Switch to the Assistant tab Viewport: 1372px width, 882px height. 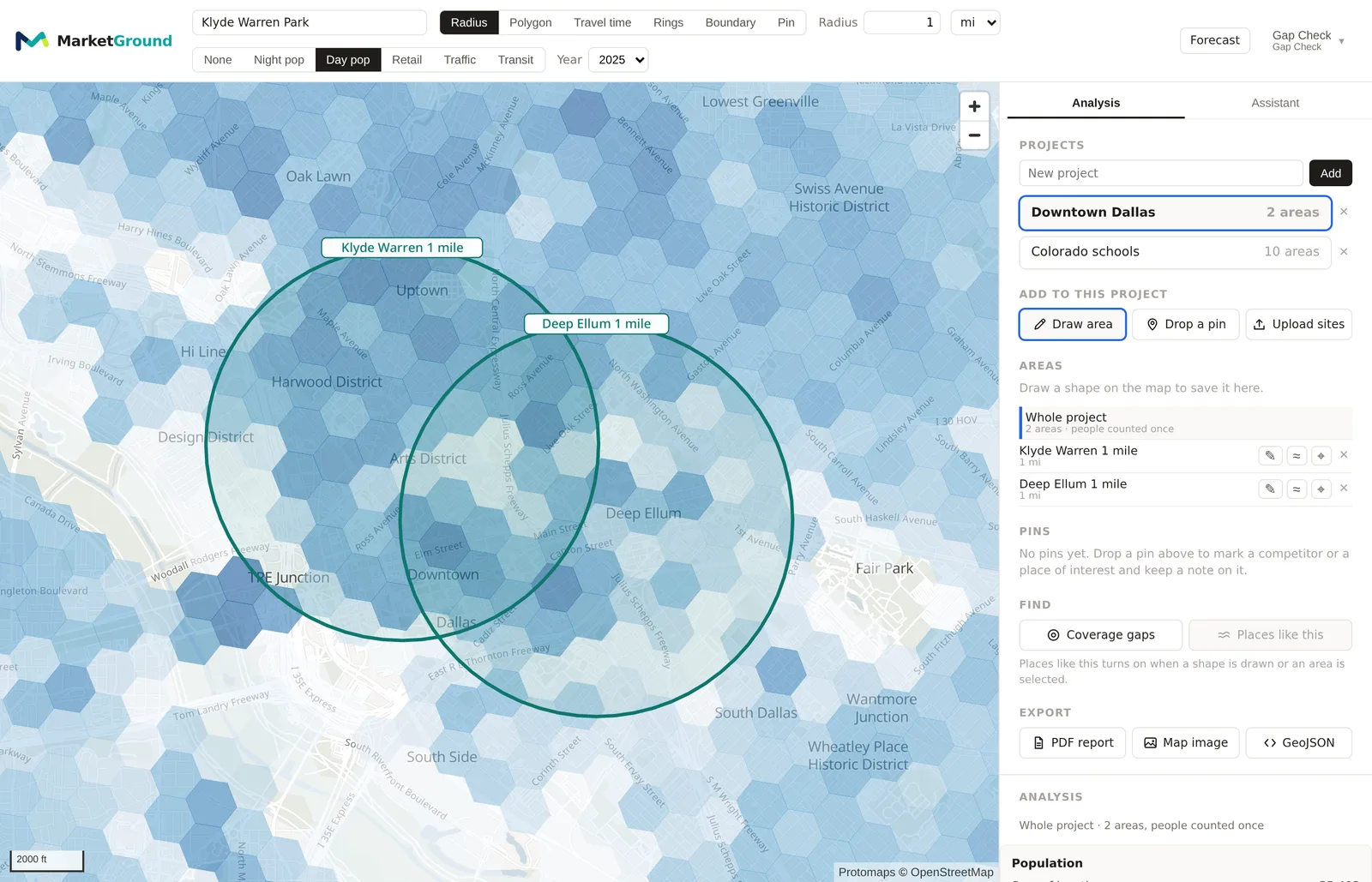[1275, 103]
